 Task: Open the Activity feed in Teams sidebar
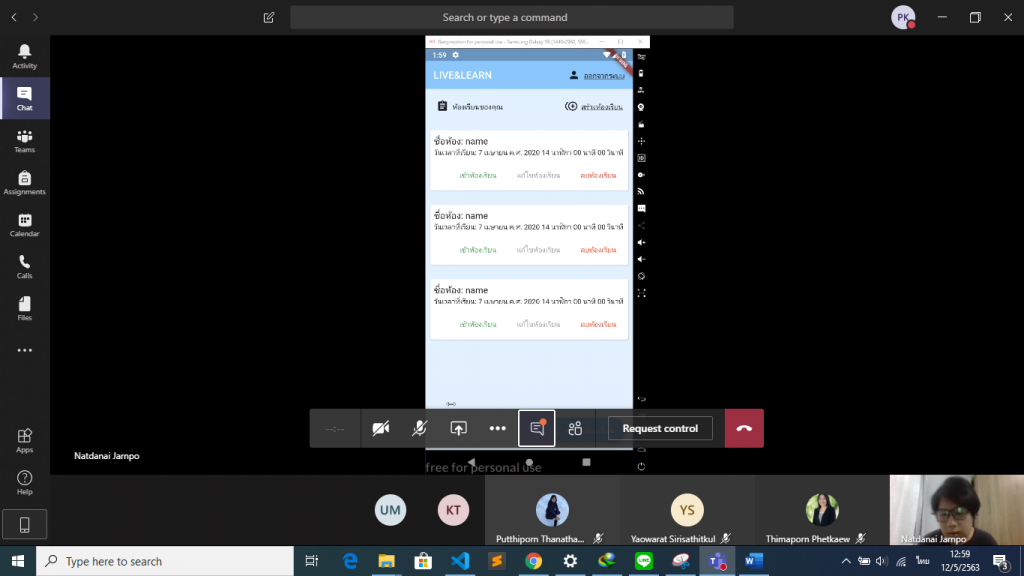click(x=24, y=56)
